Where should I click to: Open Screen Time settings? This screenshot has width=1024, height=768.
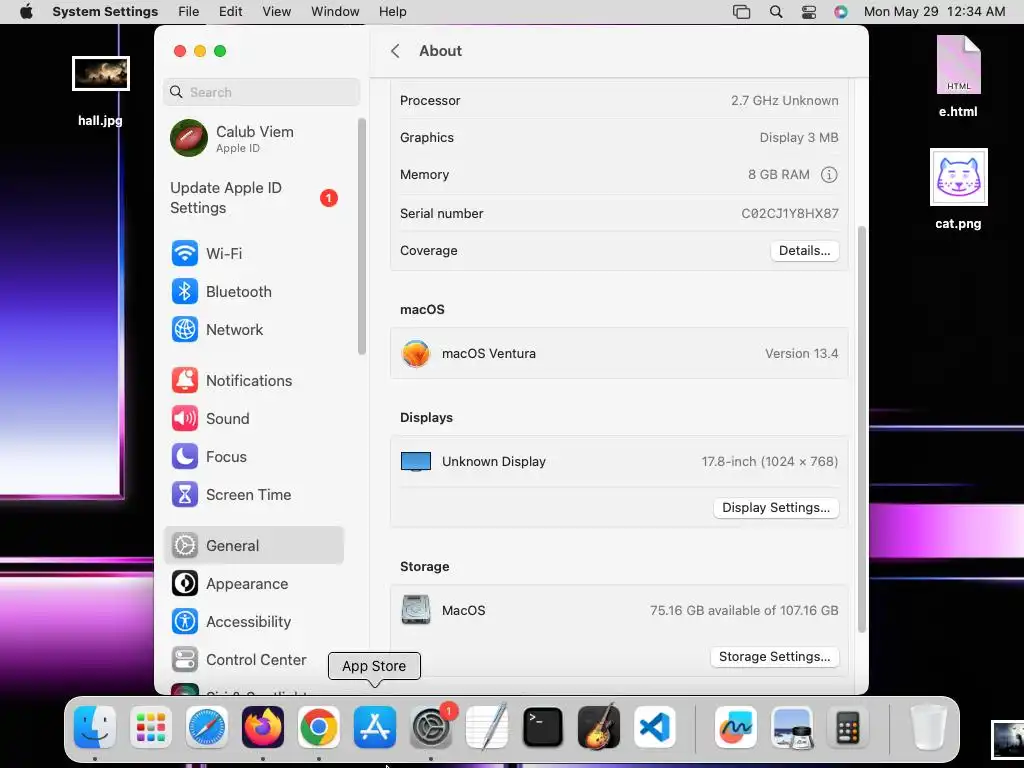tap(253, 494)
